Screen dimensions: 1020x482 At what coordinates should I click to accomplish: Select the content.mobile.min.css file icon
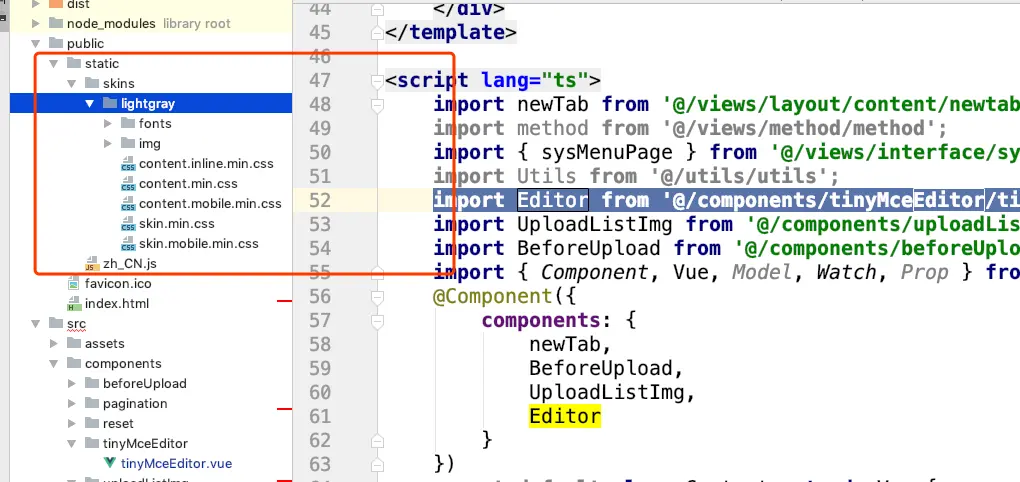[128, 204]
